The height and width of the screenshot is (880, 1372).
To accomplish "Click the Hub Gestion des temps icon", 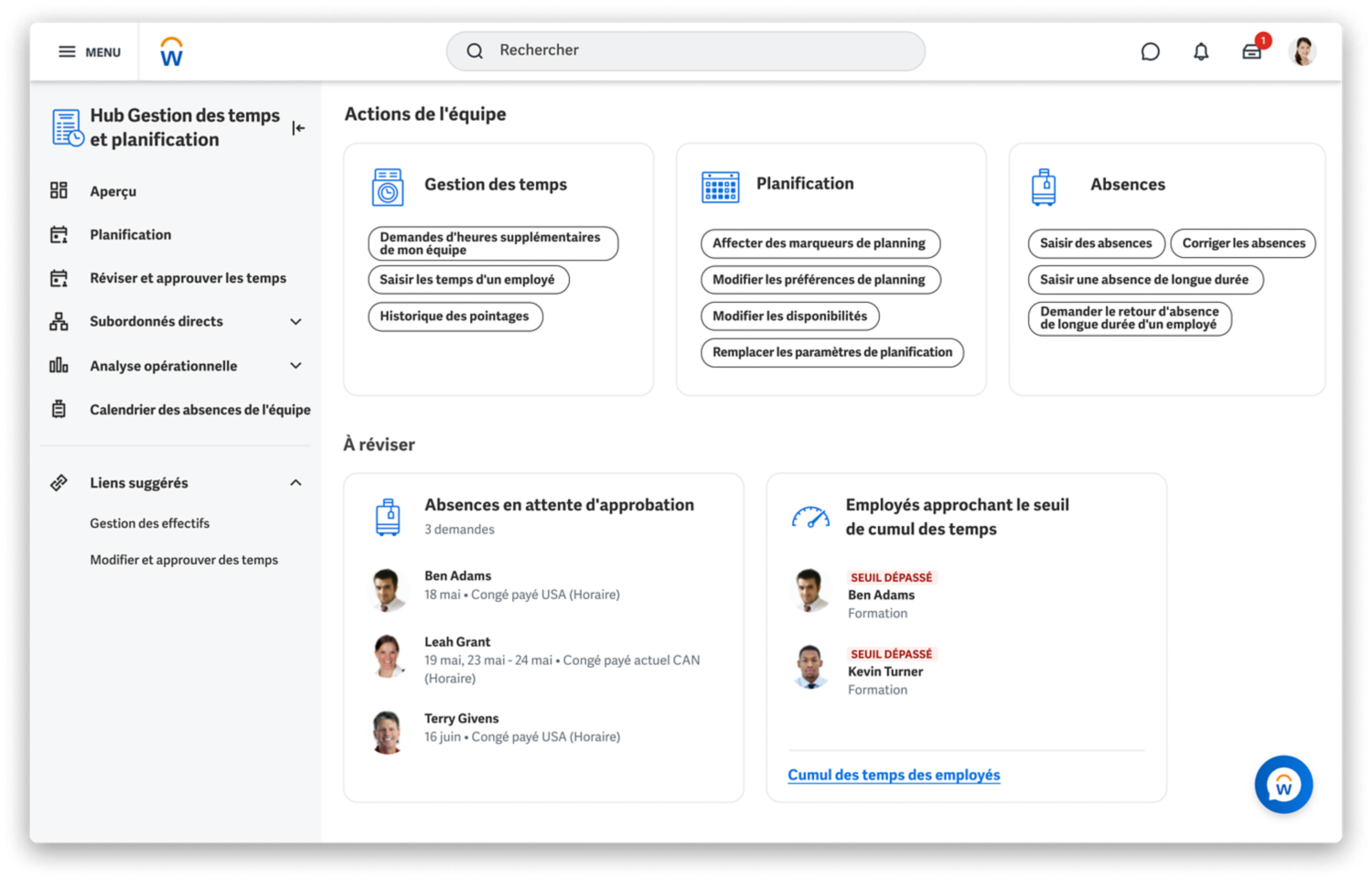I will coord(68,128).
